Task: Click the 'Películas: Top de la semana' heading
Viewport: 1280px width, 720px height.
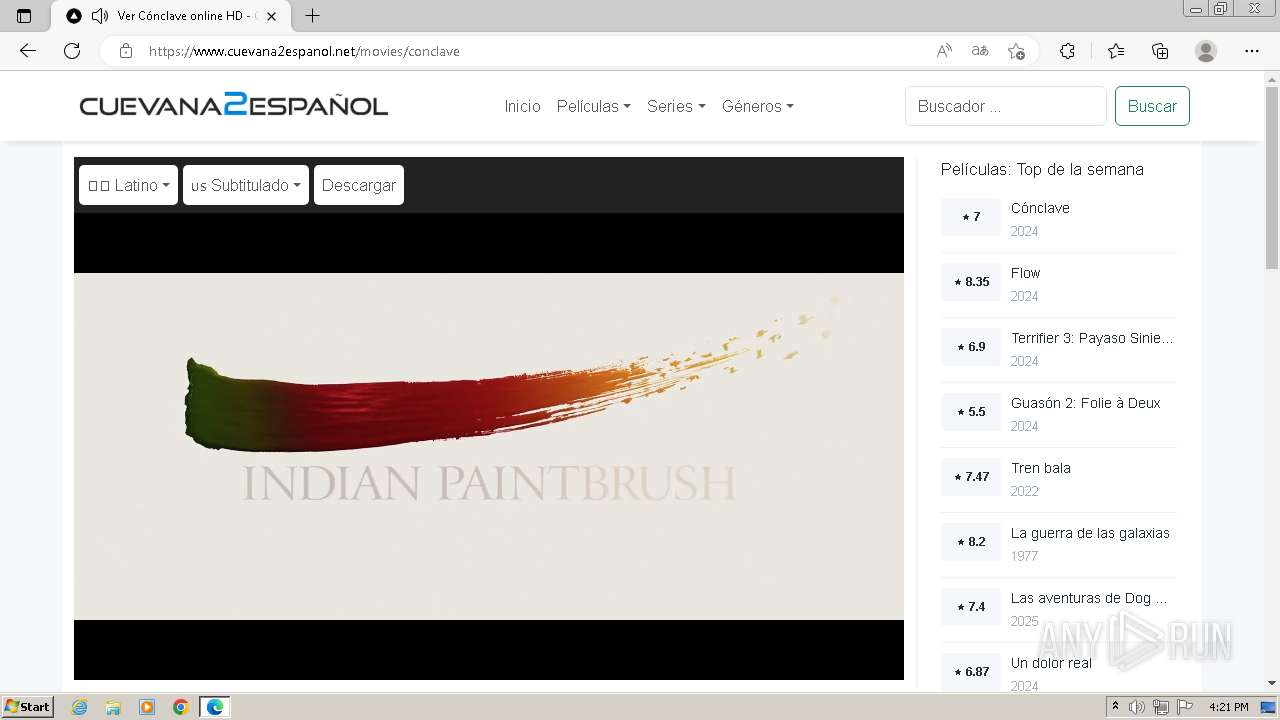Action: (x=1042, y=169)
